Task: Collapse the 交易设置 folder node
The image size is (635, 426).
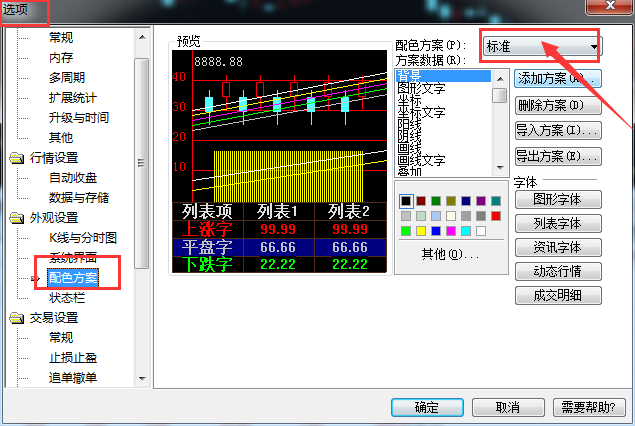Action: [17, 318]
